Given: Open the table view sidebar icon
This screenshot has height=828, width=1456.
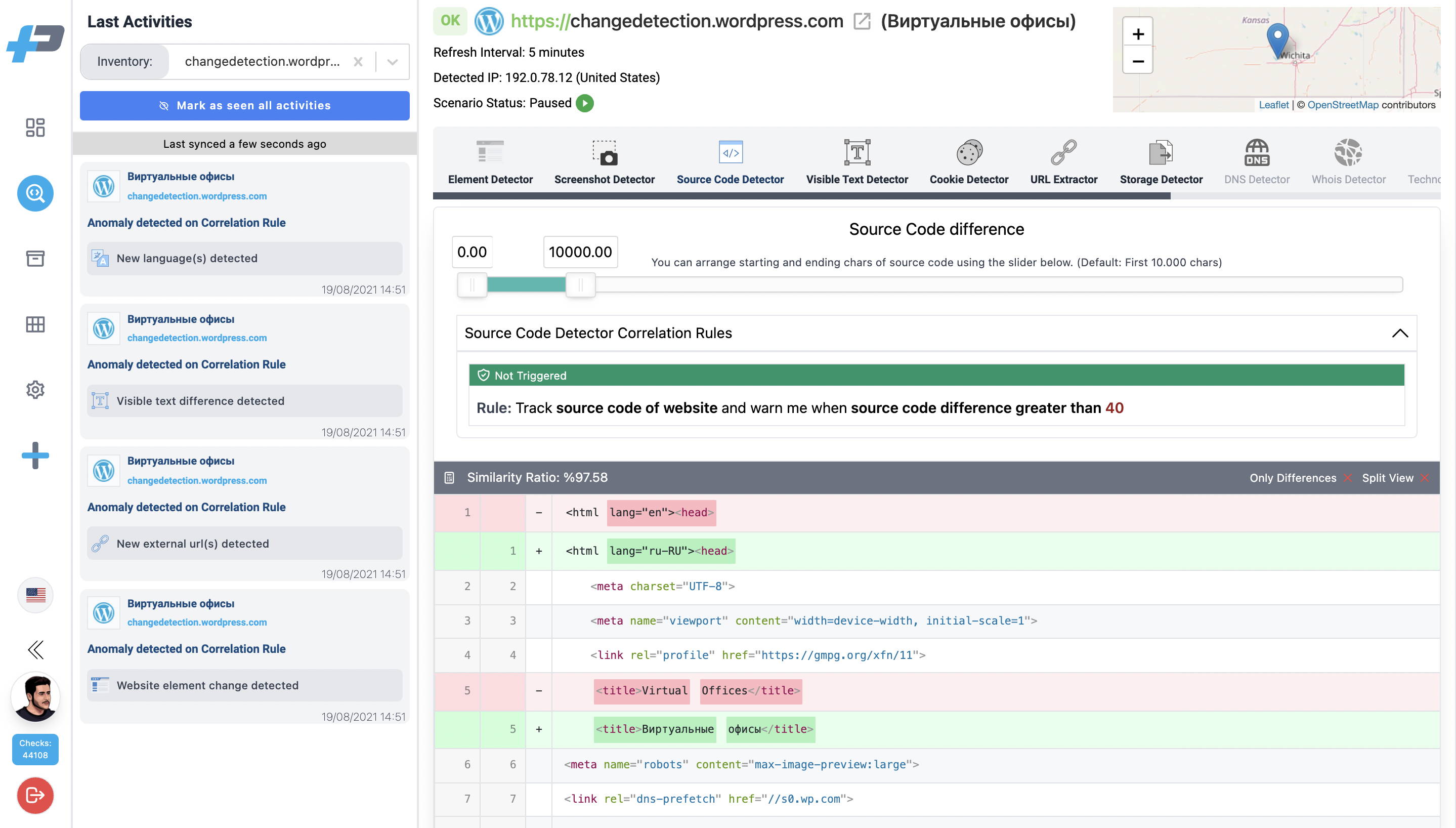Looking at the screenshot, I should tap(35, 324).
